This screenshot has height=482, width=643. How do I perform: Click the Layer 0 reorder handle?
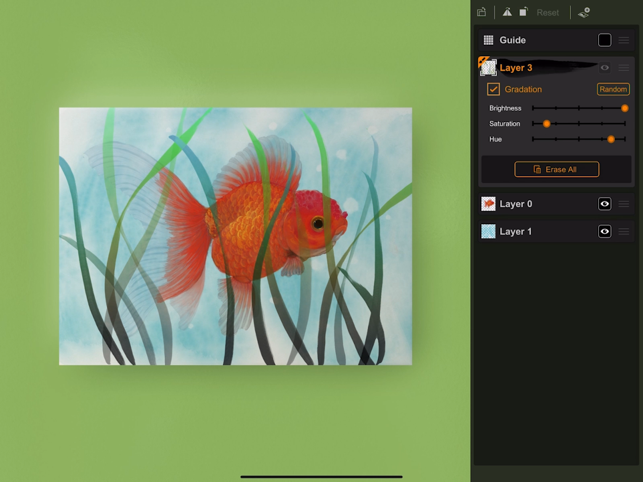click(624, 204)
